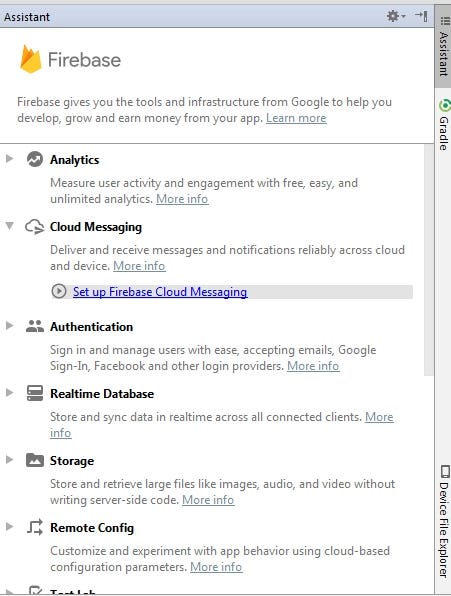451x596 pixels.
Task: Click the Remote Config heading text
Action: point(92,528)
